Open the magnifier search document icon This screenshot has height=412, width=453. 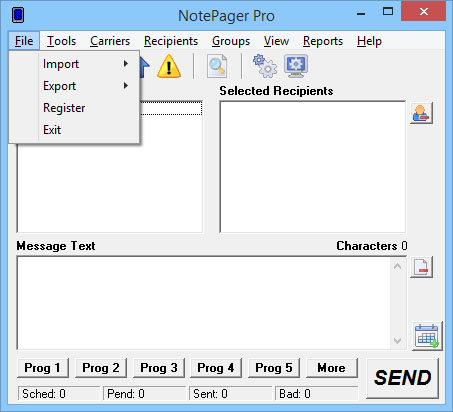[x=217, y=66]
